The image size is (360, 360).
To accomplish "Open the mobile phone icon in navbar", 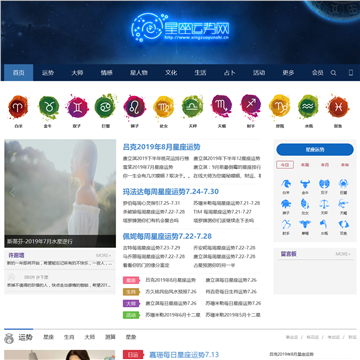I will click(351, 73).
